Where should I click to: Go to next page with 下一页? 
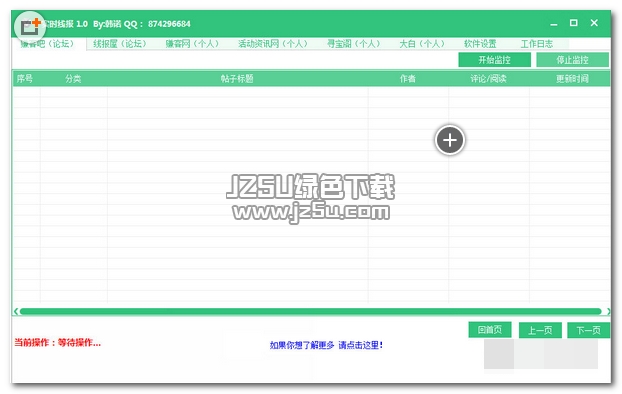[x=588, y=330]
